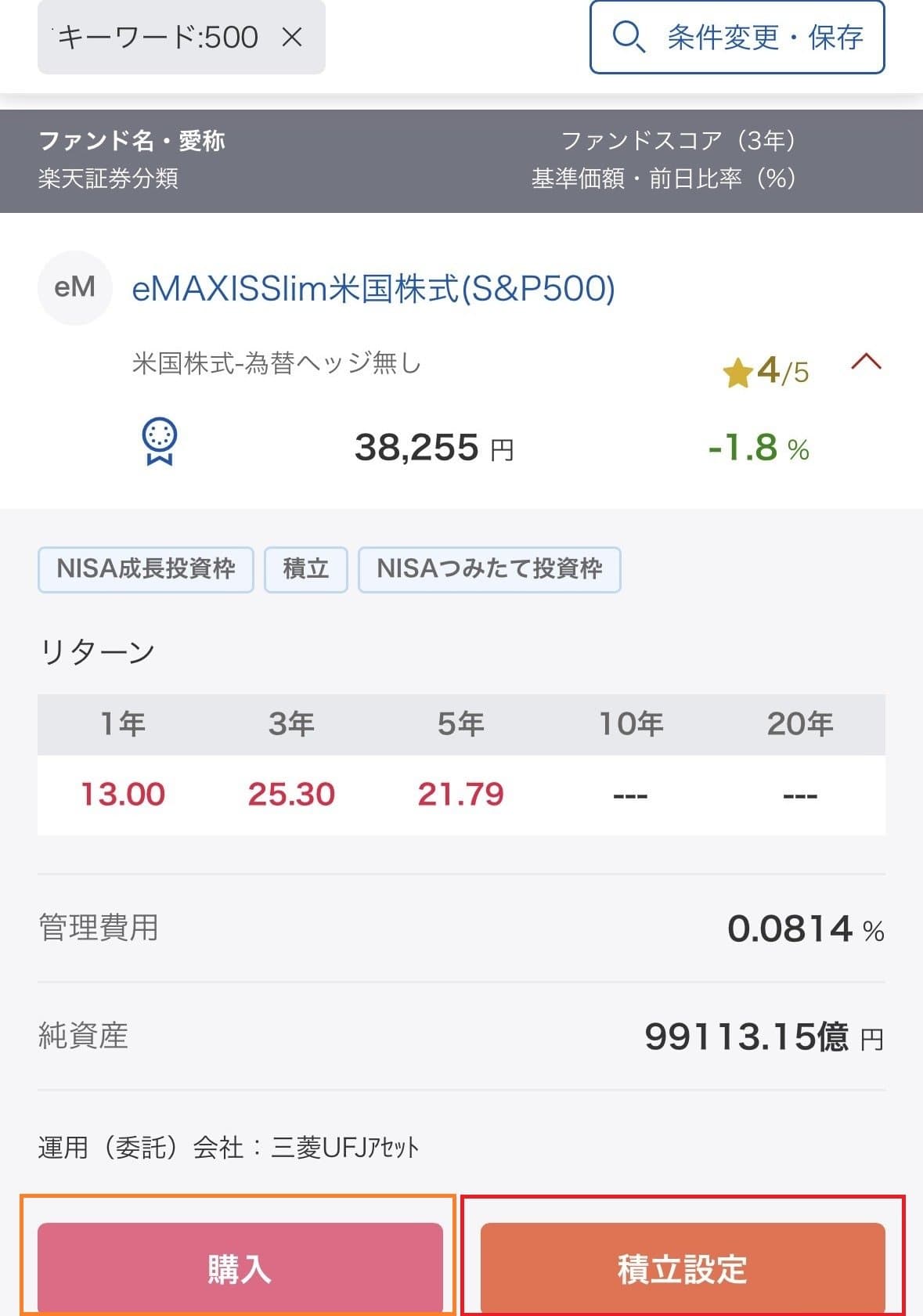Select the NISAつみたて投資枠 tag
Screen dimensions: 923x1316
[x=489, y=570]
